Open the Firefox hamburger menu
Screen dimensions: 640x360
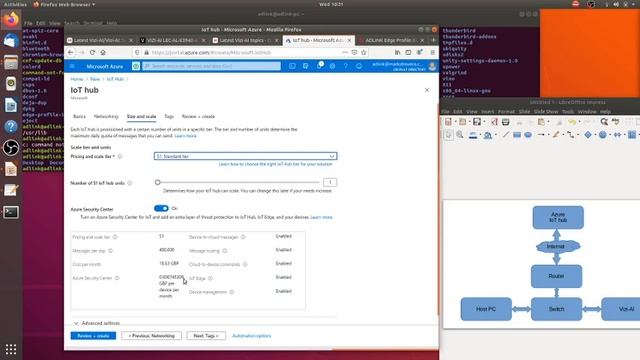432,52
